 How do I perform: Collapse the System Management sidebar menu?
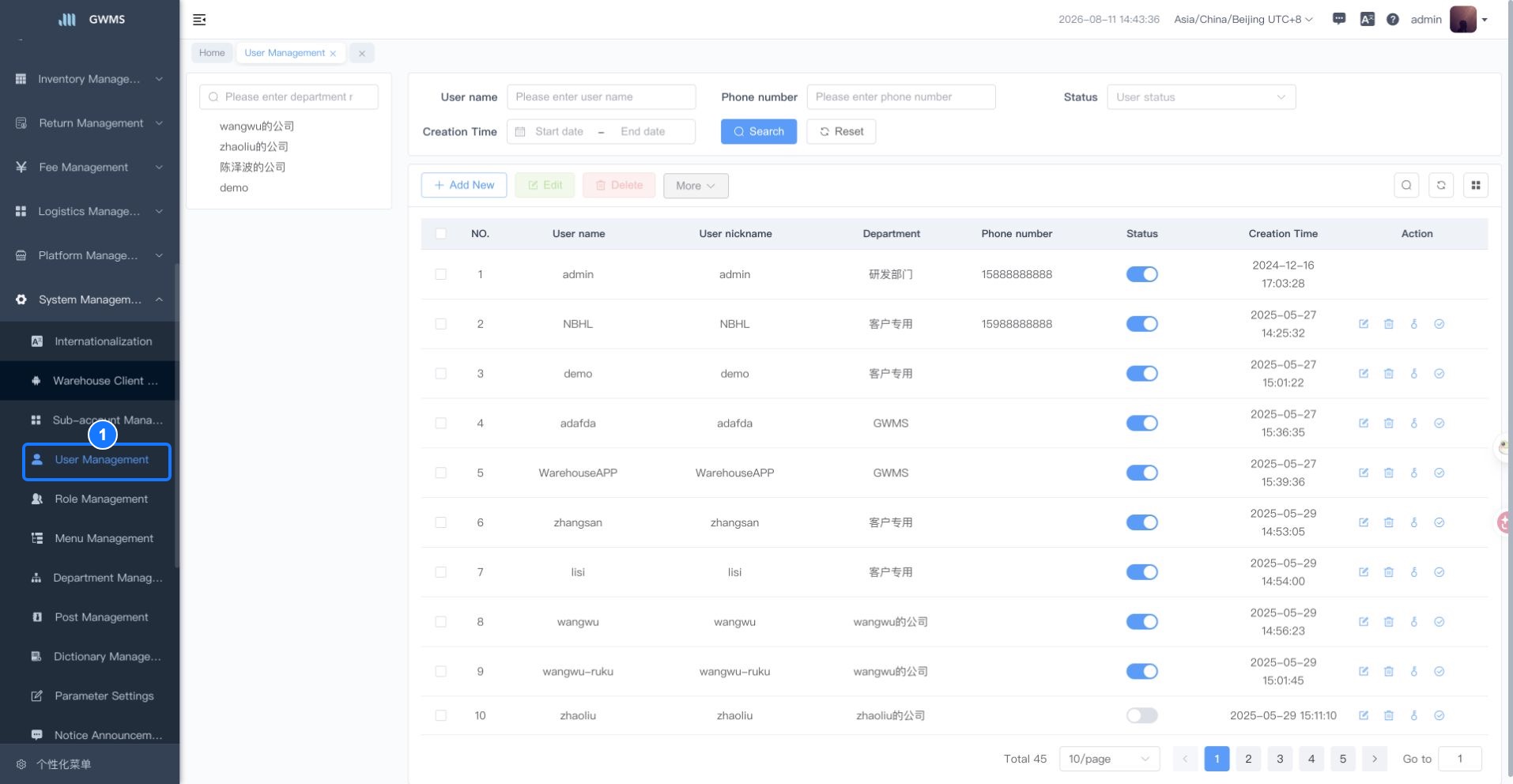[x=89, y=300]
